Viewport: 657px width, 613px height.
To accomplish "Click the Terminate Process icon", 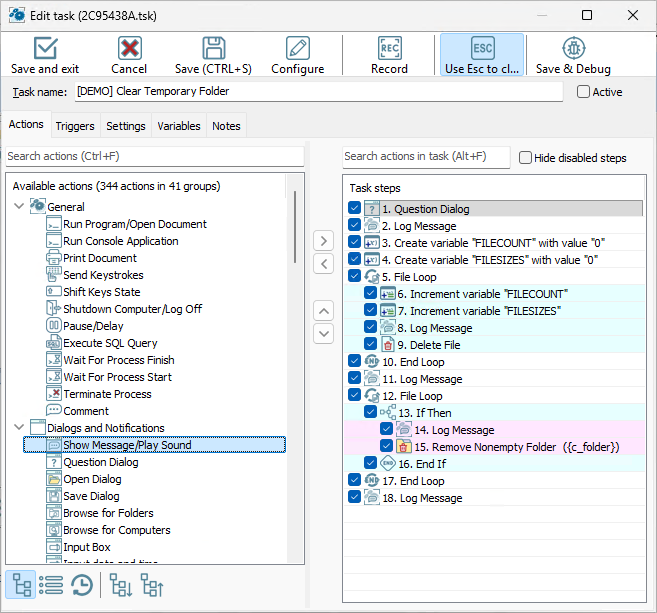I will (x=54, y=393).
